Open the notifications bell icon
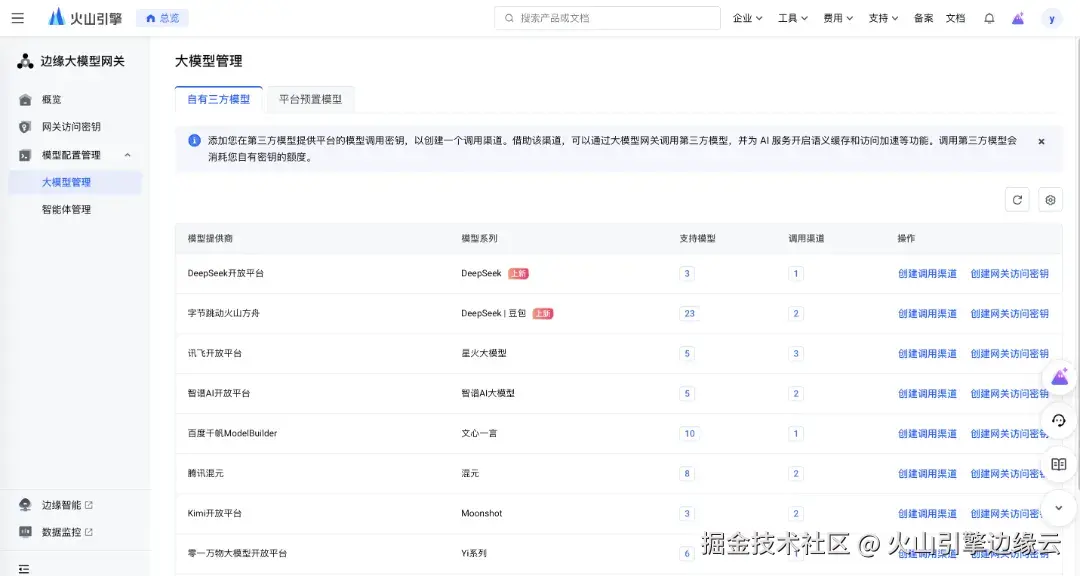Viewport: 1080px width, 576px height. point(989,19)
